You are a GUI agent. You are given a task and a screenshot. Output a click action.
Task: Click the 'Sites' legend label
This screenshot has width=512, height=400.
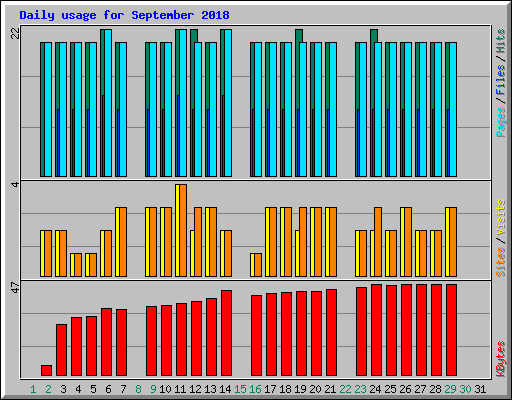tap(500, 262)
